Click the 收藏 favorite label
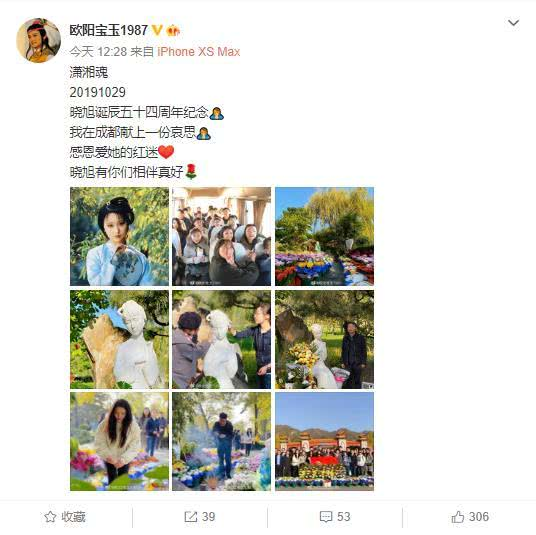The height and width of the screenshot is (535, 536). pyautogui.click(x=73, y=517)
